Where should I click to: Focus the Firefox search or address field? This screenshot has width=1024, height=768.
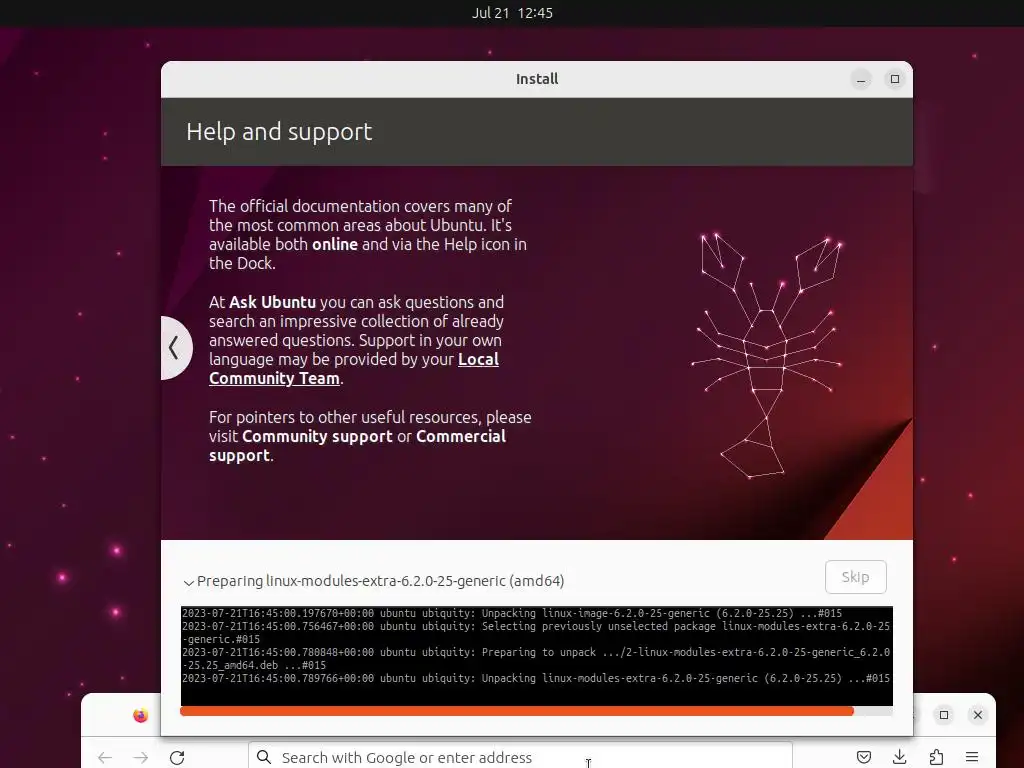(x=520, y=756)
